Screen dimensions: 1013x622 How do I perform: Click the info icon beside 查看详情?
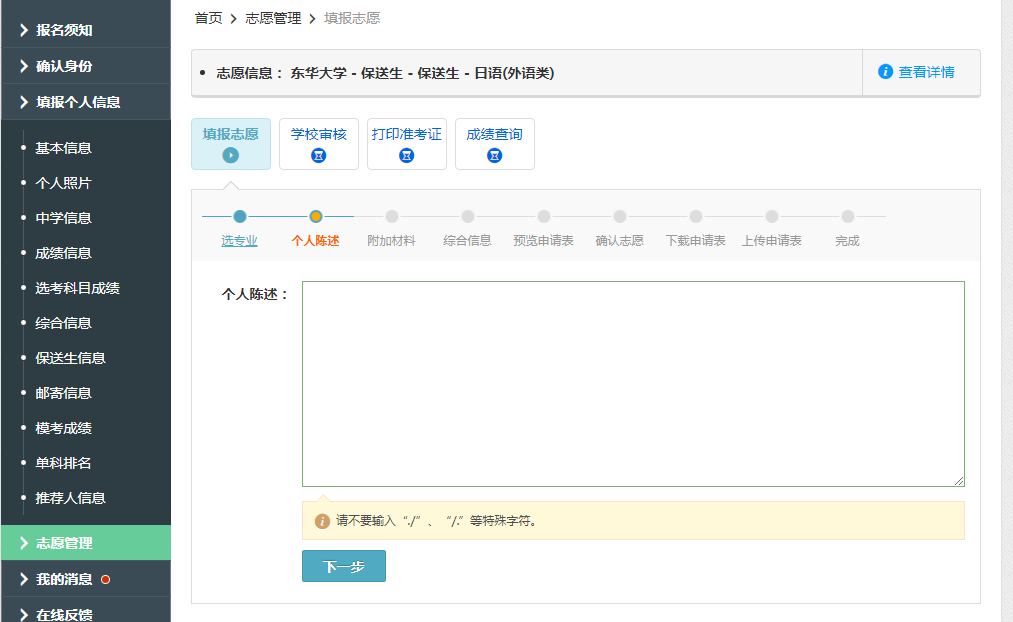coord(885,72)
